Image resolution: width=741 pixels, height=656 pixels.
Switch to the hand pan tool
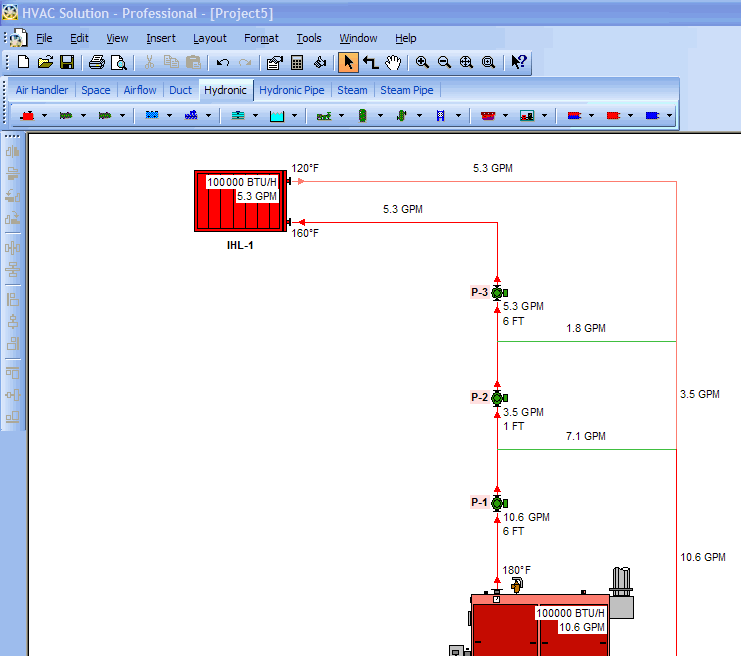click(x=393, y=62)
